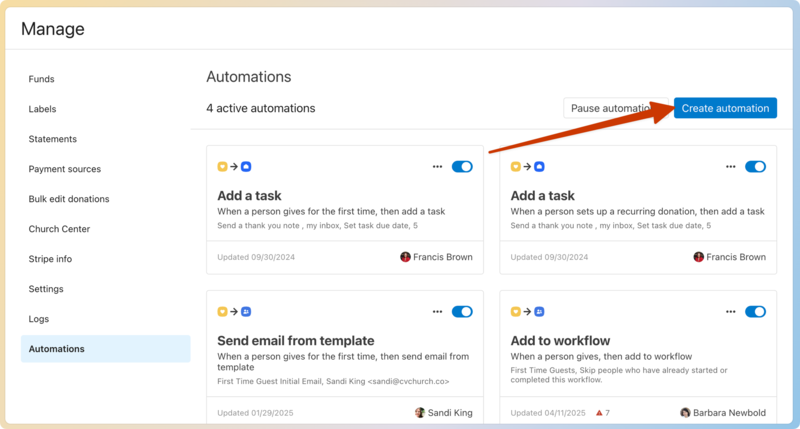Click "Updated 01/29/2025" text
The width and height of the screenshot is (800, 429).
[x=255, y=413]
